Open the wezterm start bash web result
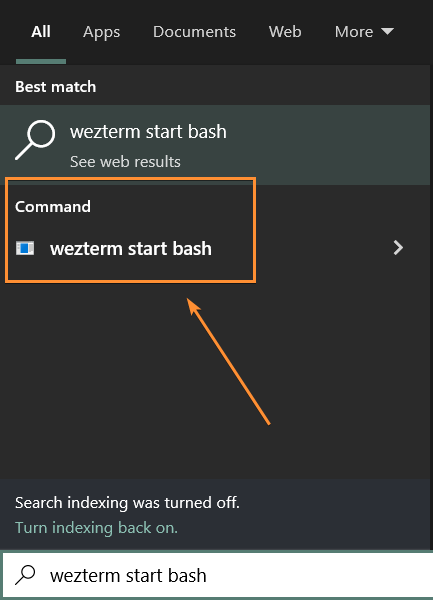The height and width of the screenshot is (600, 433). 216,145
